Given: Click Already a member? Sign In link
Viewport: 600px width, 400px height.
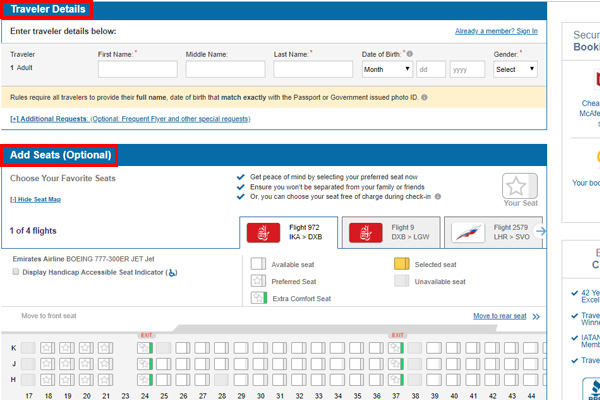Looking at the screenshot, I should pyautogui.click(x=496, y=31).
